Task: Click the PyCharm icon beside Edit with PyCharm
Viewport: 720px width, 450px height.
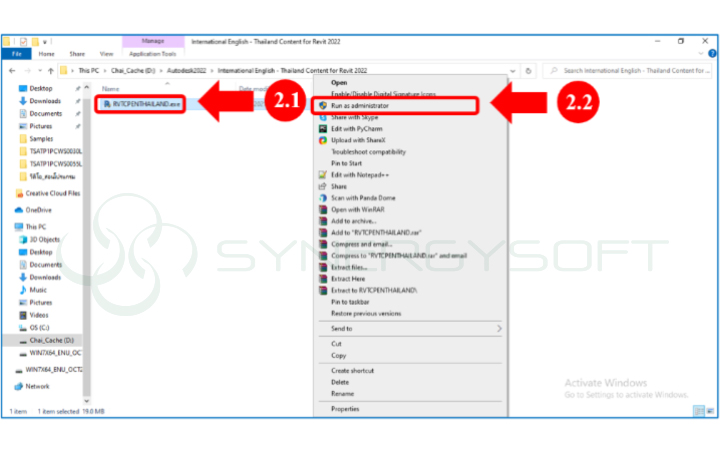Action: [323, 128]
